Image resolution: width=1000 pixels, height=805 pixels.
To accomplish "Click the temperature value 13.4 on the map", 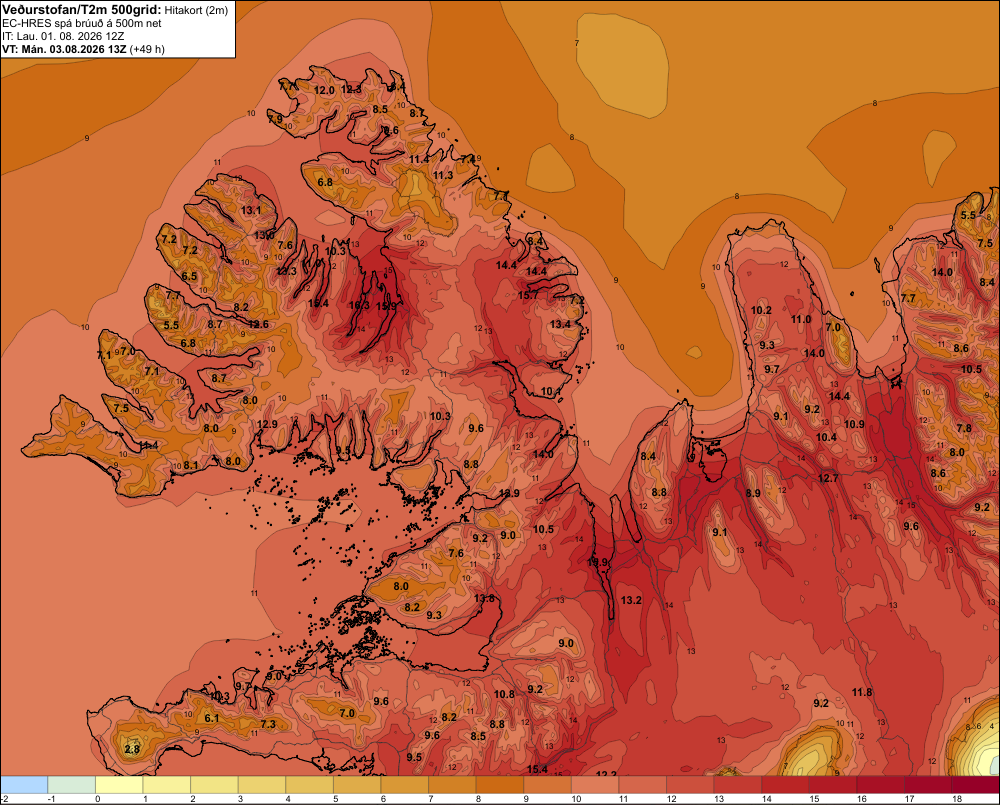I will [560, 324].
